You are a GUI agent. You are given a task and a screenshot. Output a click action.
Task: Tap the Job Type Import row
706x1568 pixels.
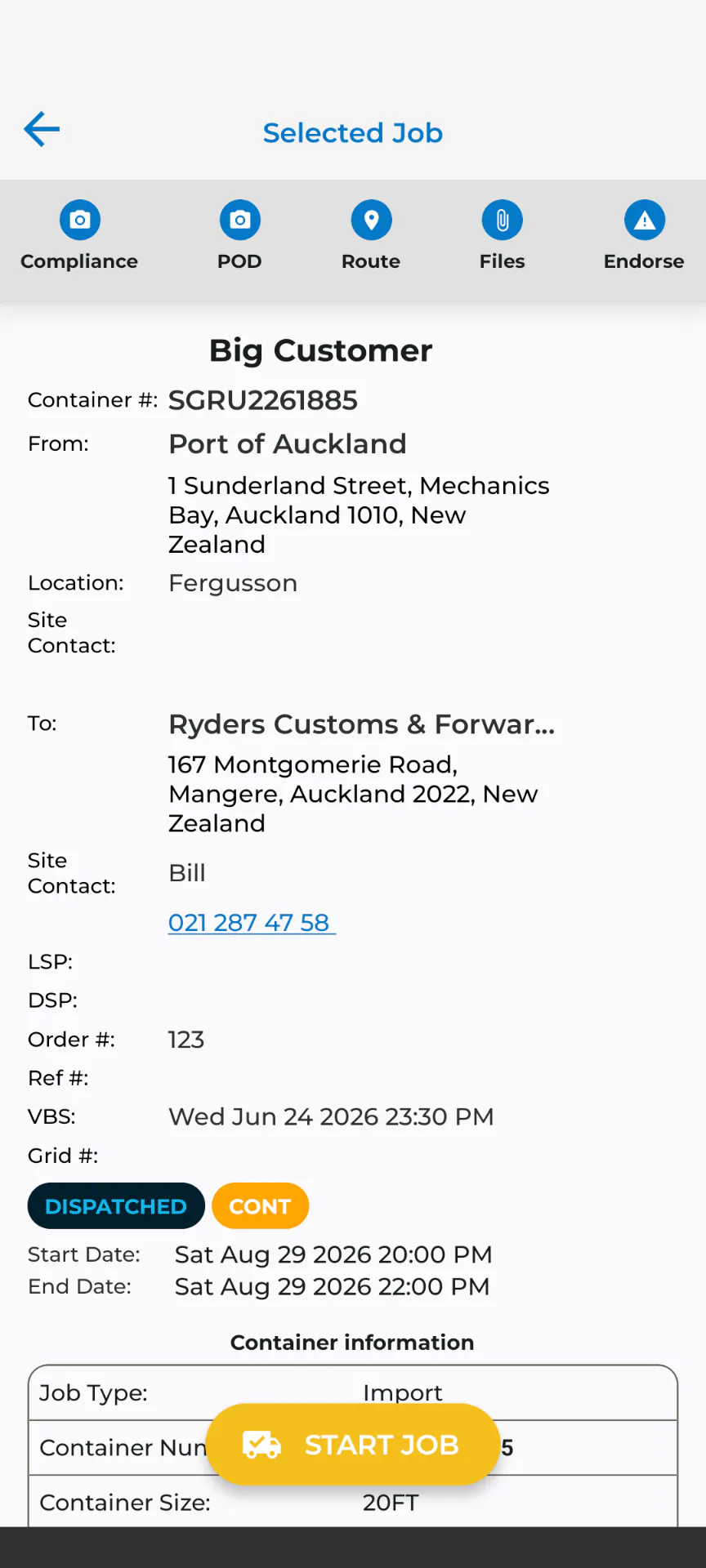click(353, 1392)
